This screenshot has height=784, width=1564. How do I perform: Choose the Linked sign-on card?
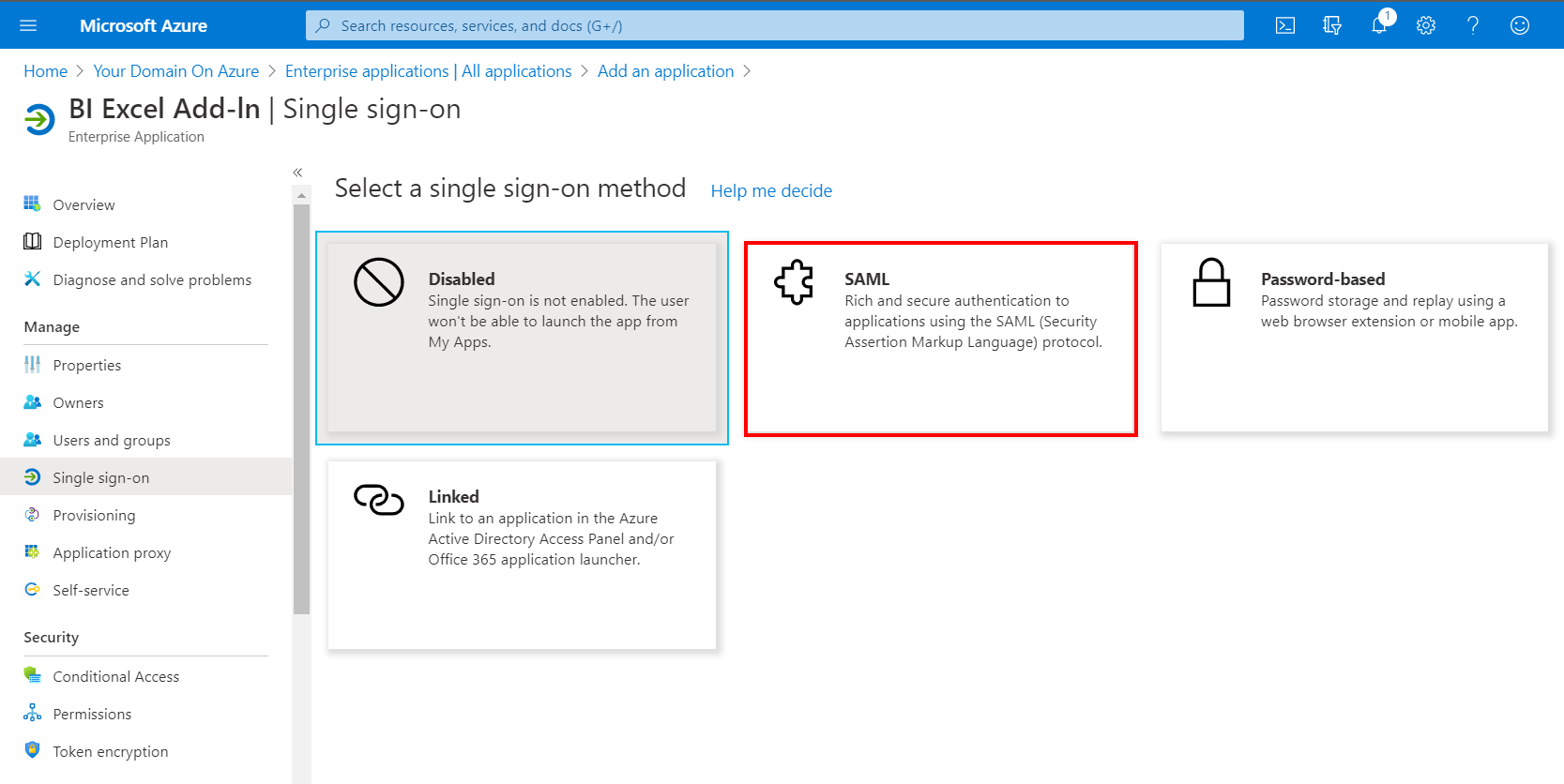(x=522, y=555)
